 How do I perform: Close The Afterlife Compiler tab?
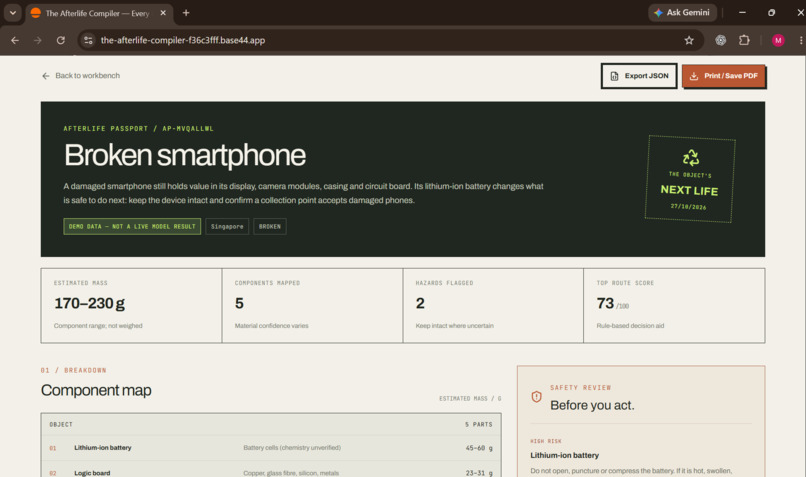[163, 13]
